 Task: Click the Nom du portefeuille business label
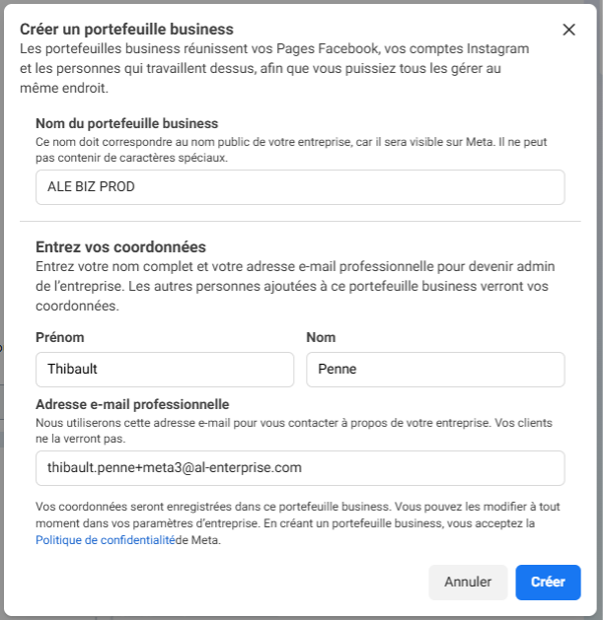point(126,124)
